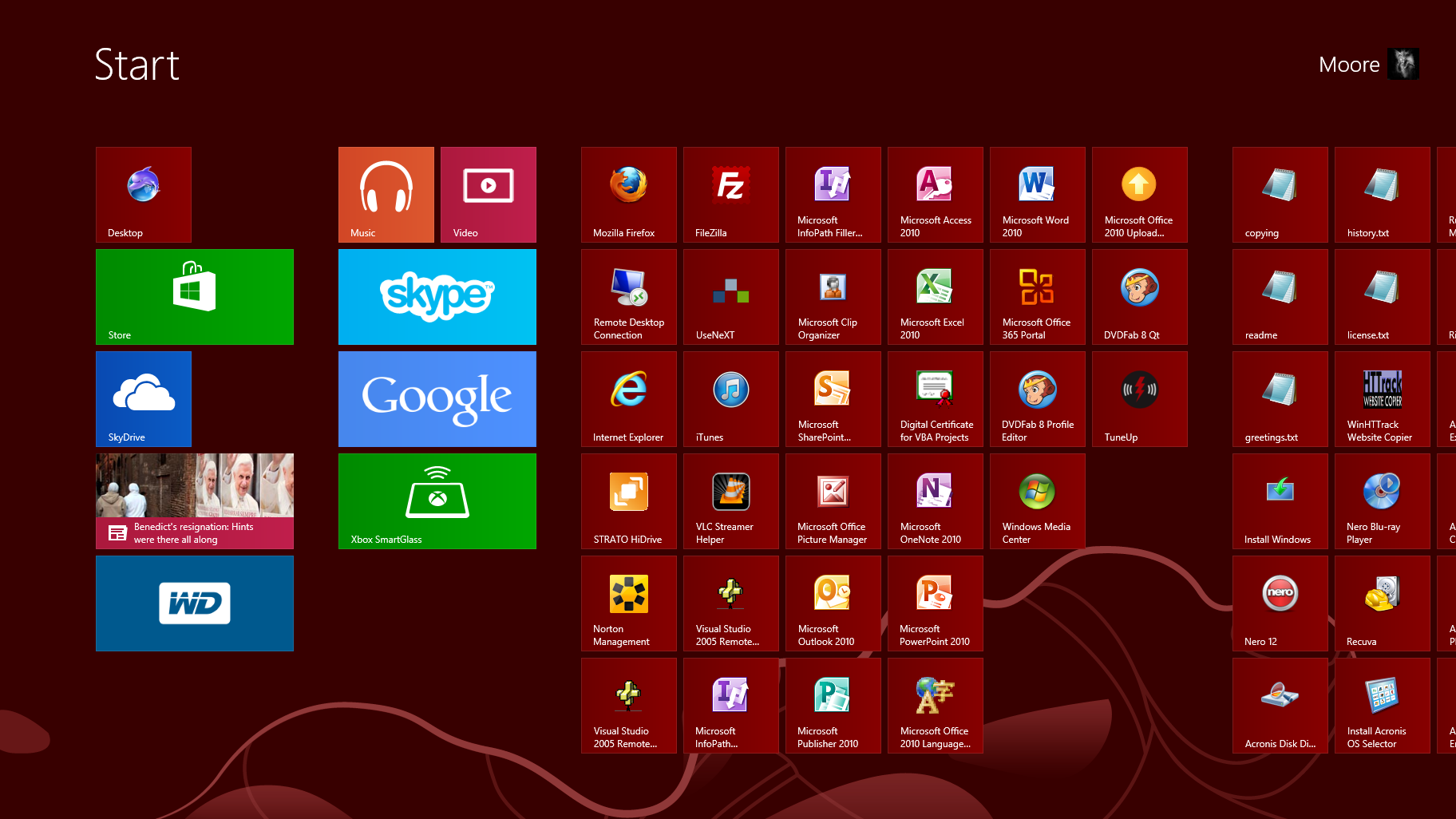Screen dimensions: 1456x819
Task: Open Xbox SmartGlass app
Action: 437,500
